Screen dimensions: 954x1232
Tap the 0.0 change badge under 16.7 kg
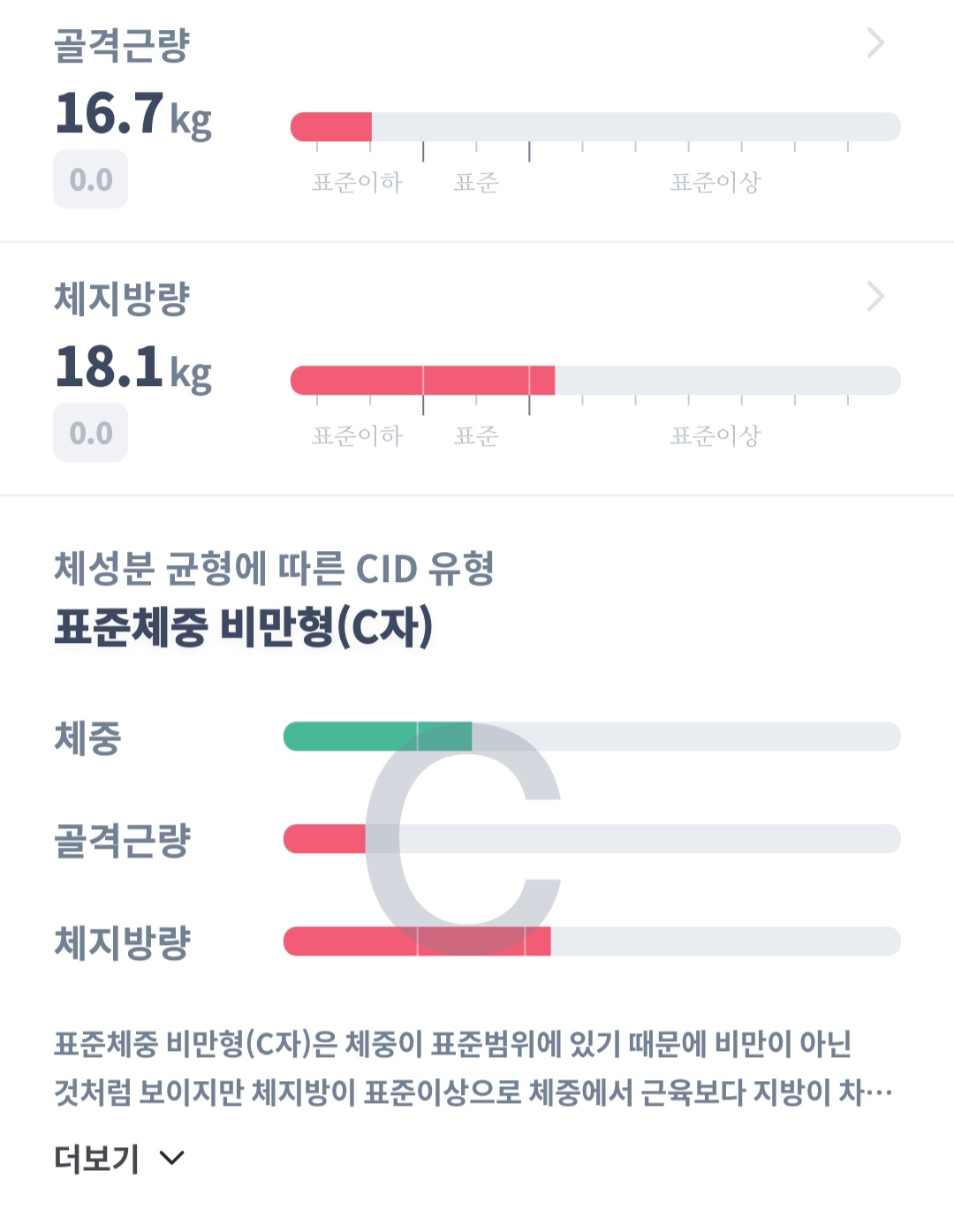point(90,179)
